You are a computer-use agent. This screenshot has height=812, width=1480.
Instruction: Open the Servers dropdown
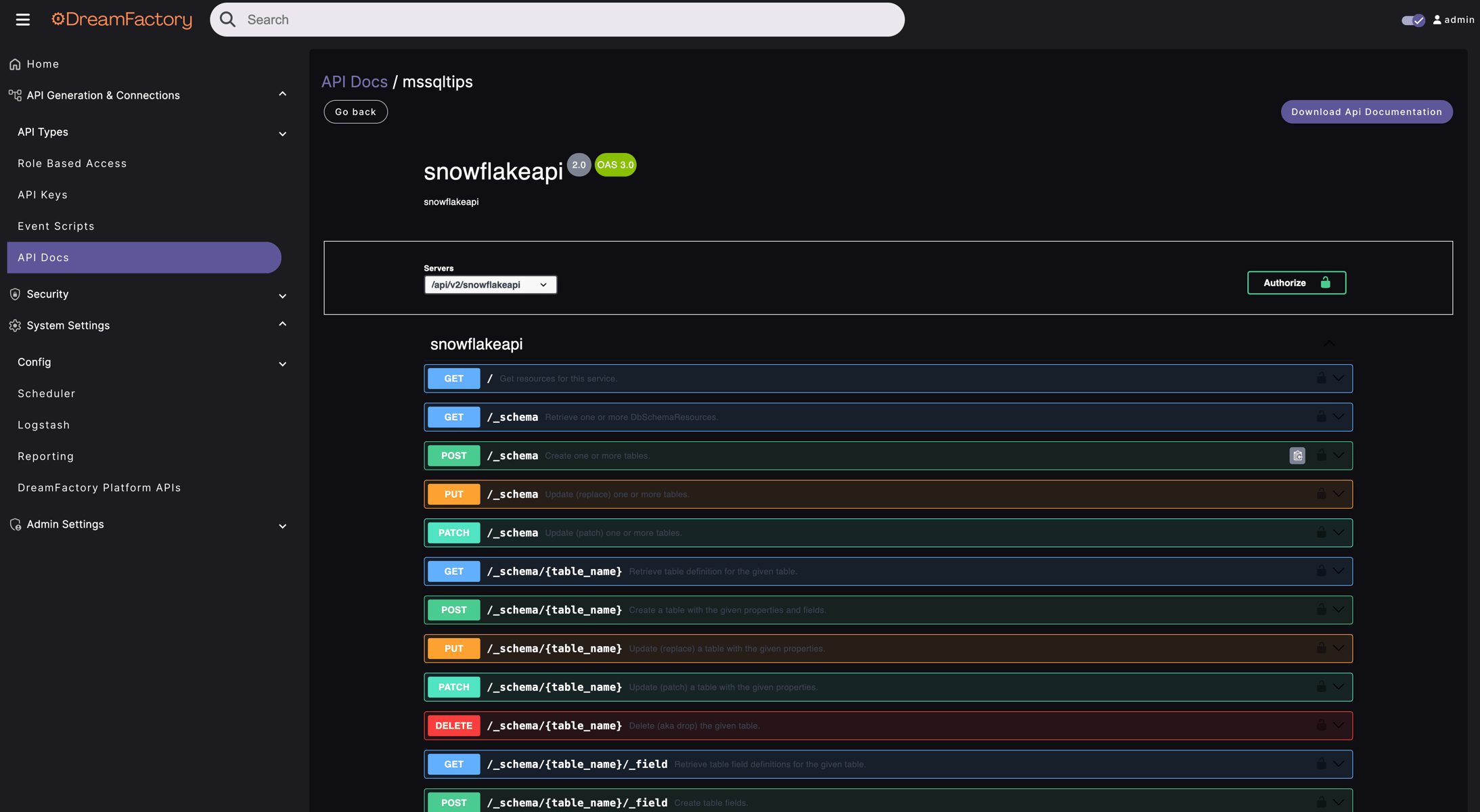click(490, 284)
